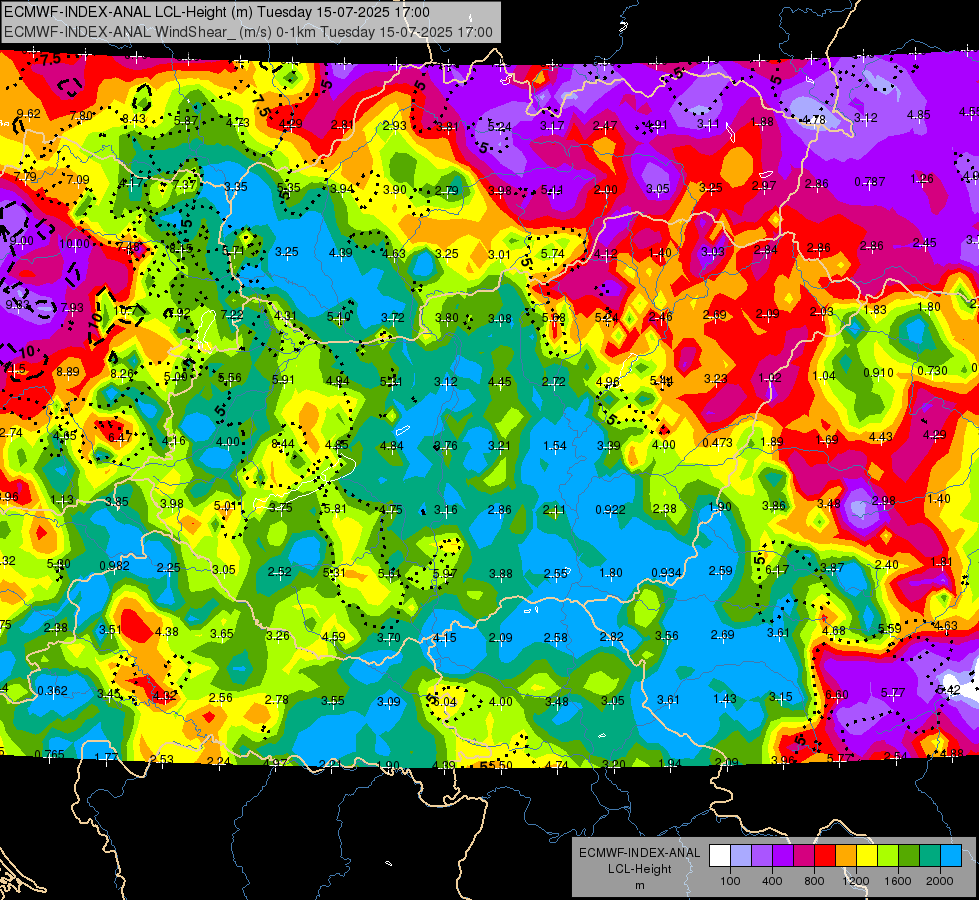
Task: Click the value '5.81' on the map
Action: coord(335,509)
